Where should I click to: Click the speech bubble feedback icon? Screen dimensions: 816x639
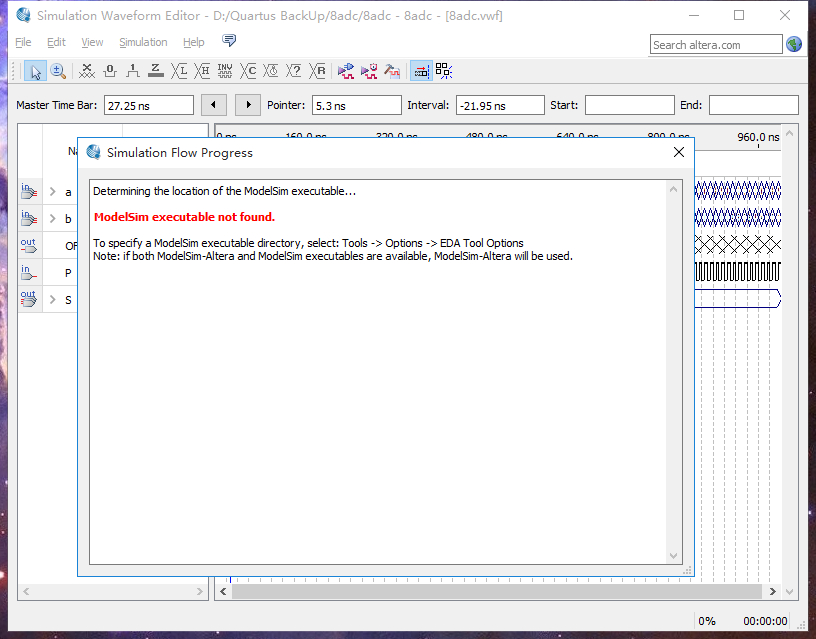point(229,40)
